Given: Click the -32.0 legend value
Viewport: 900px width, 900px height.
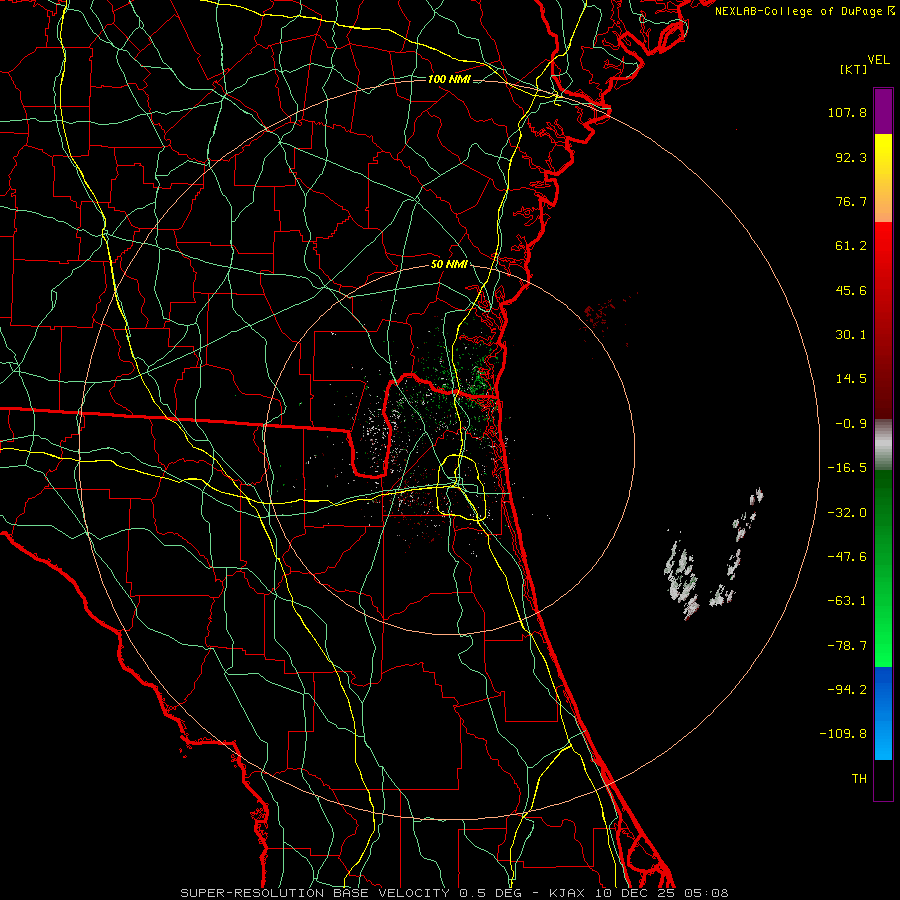Looking at the screenshot, I should [847, 513].
